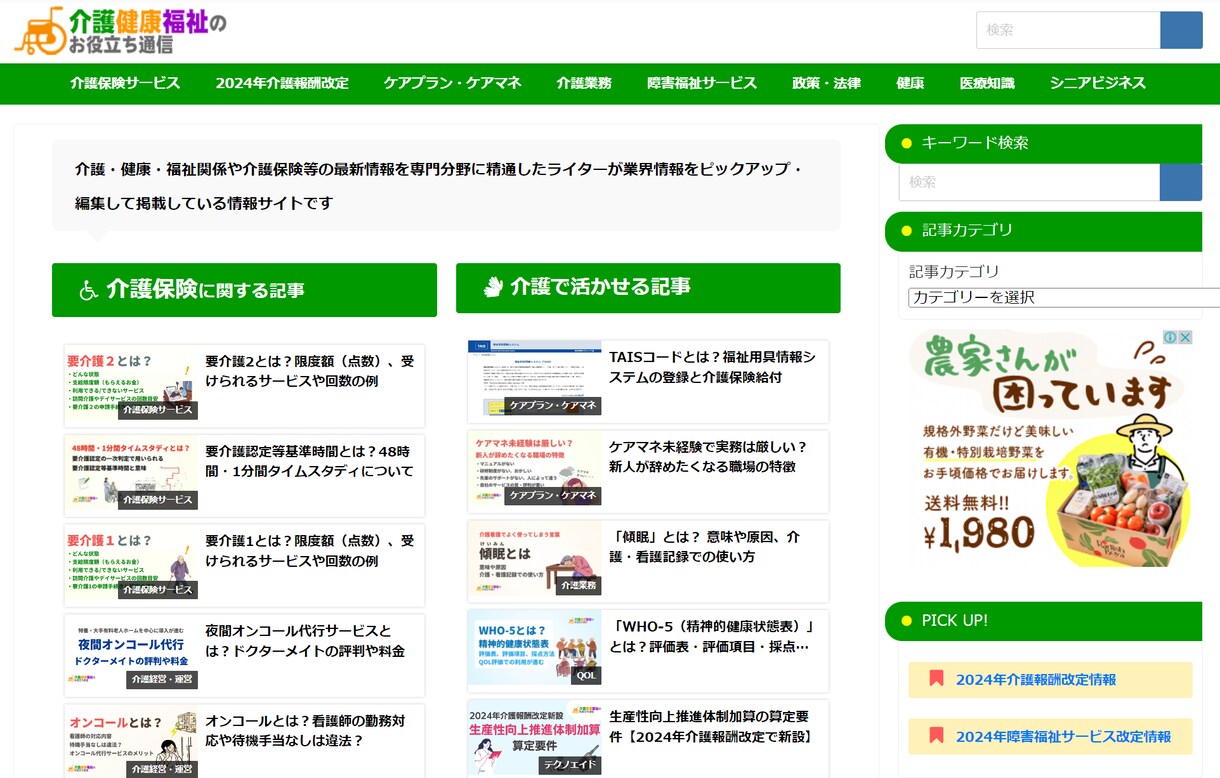Open article 「傾眠」とは？意味や原因
The image size is (1220, 778).
pos(705,547)
